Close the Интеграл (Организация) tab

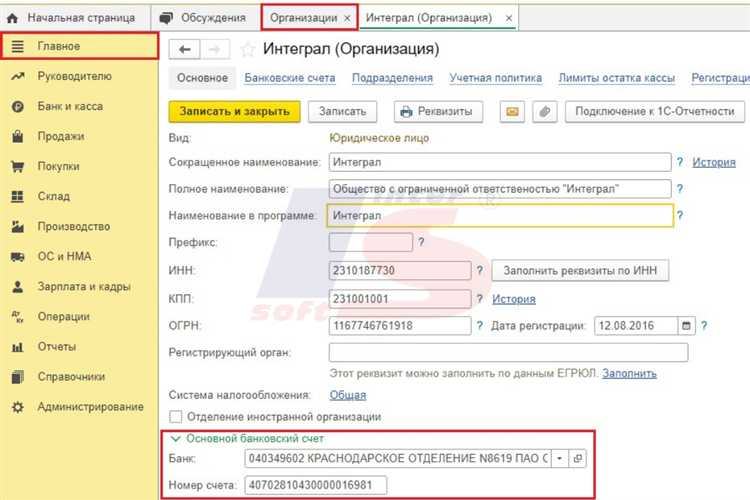coord(509,18)
